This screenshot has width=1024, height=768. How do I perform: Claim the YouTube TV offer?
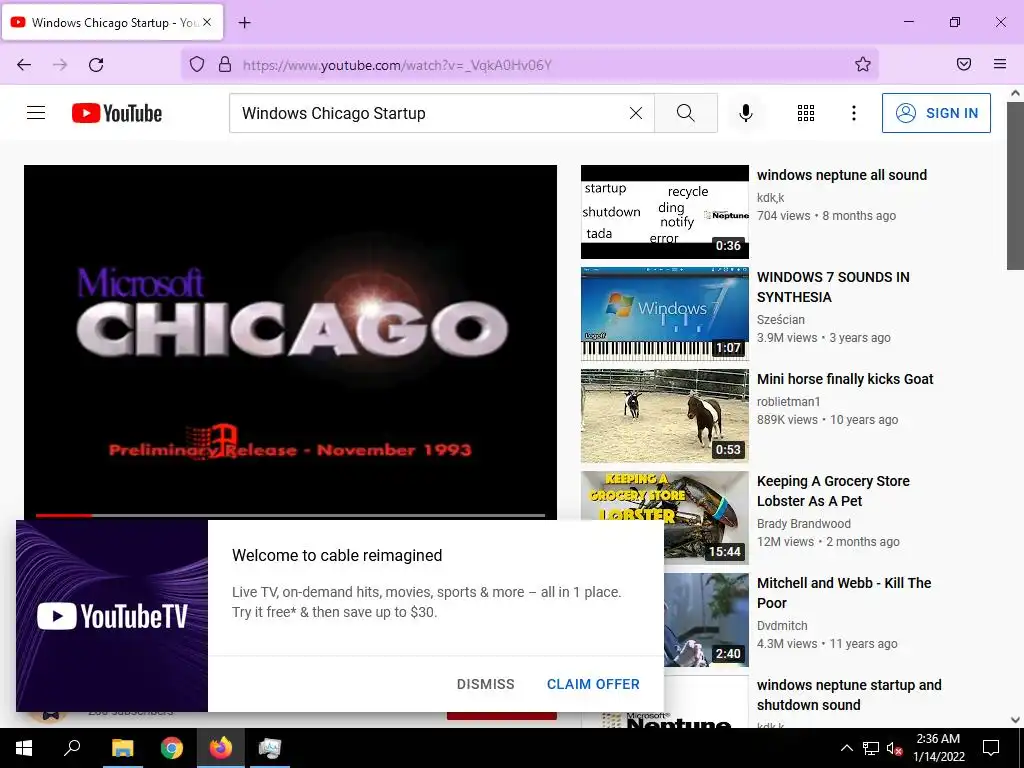click(593, 684)
